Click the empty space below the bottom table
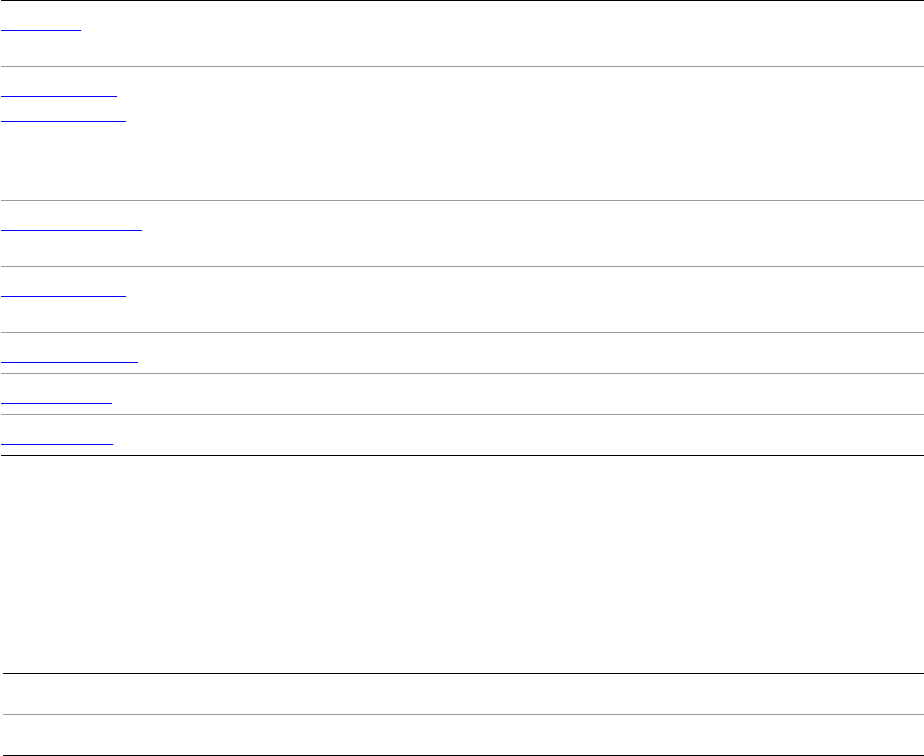Image resolution: width=924 pixels, height=756 pixels. 462,752
